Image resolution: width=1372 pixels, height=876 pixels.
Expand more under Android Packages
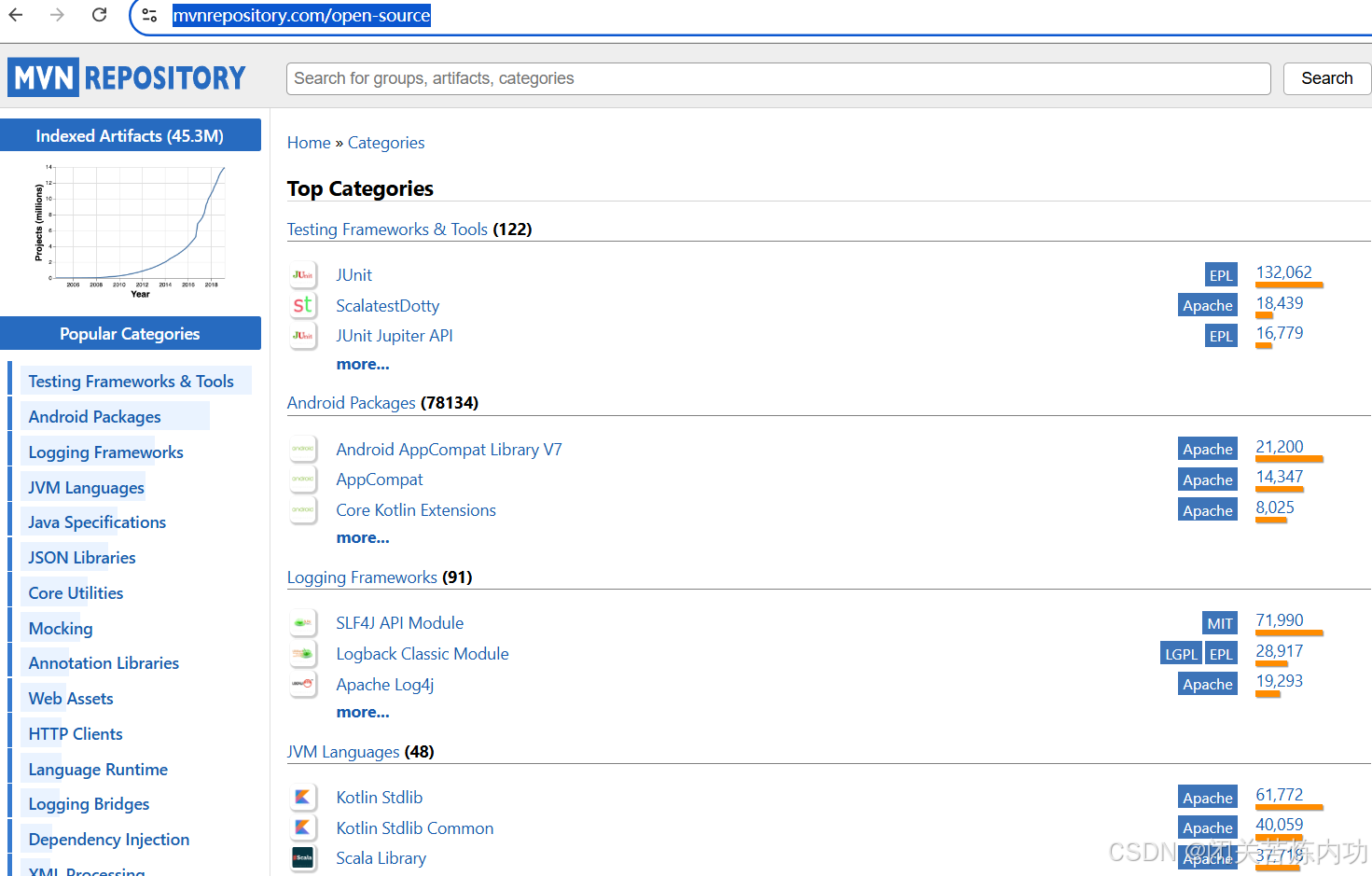(363, 538)
